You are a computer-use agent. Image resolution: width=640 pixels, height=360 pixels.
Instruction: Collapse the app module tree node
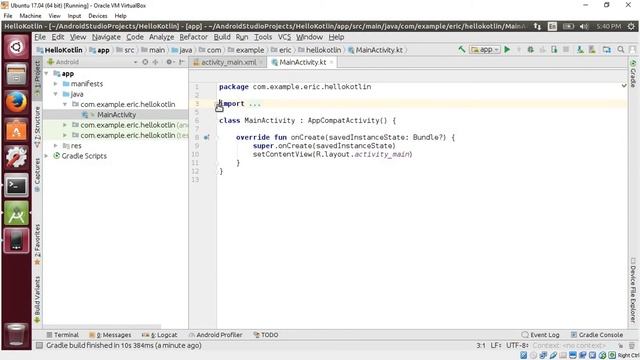point(47,73)
